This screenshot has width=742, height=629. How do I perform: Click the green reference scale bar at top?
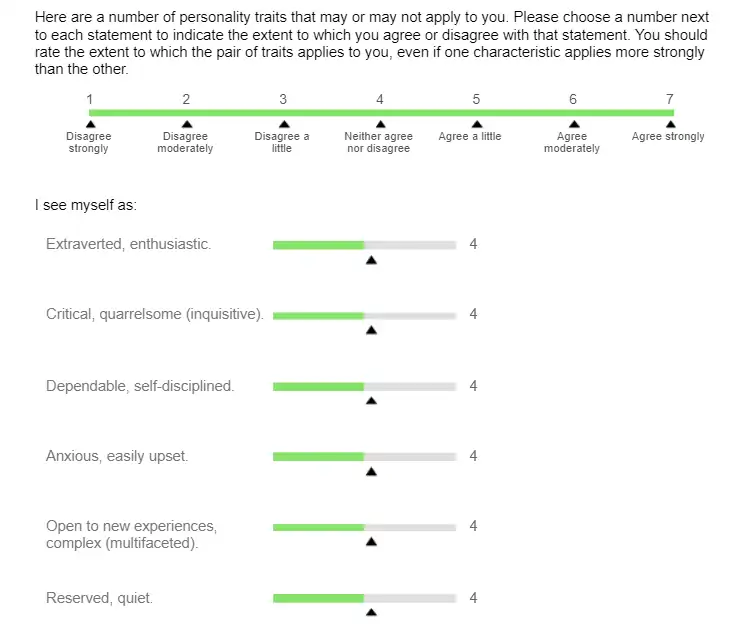coord(380,113)
